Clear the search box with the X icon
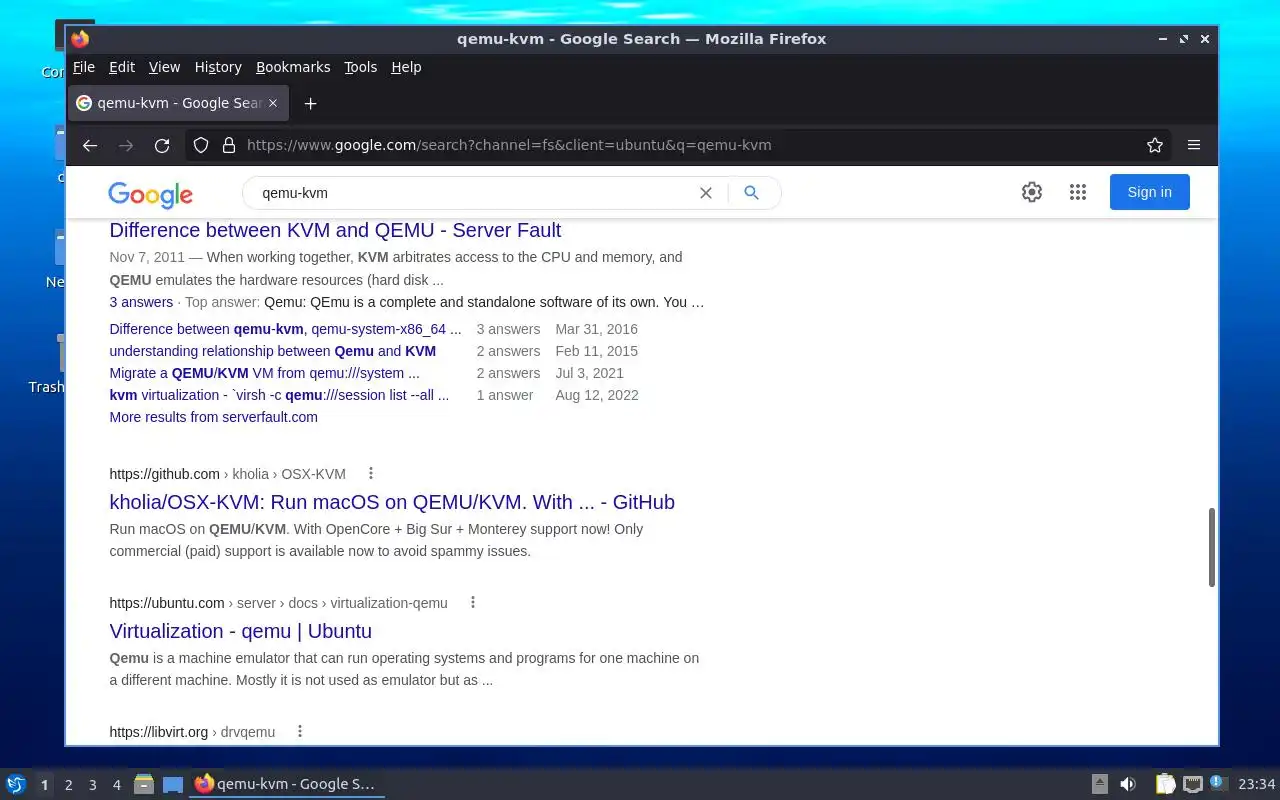 click(x=706, y=193)
